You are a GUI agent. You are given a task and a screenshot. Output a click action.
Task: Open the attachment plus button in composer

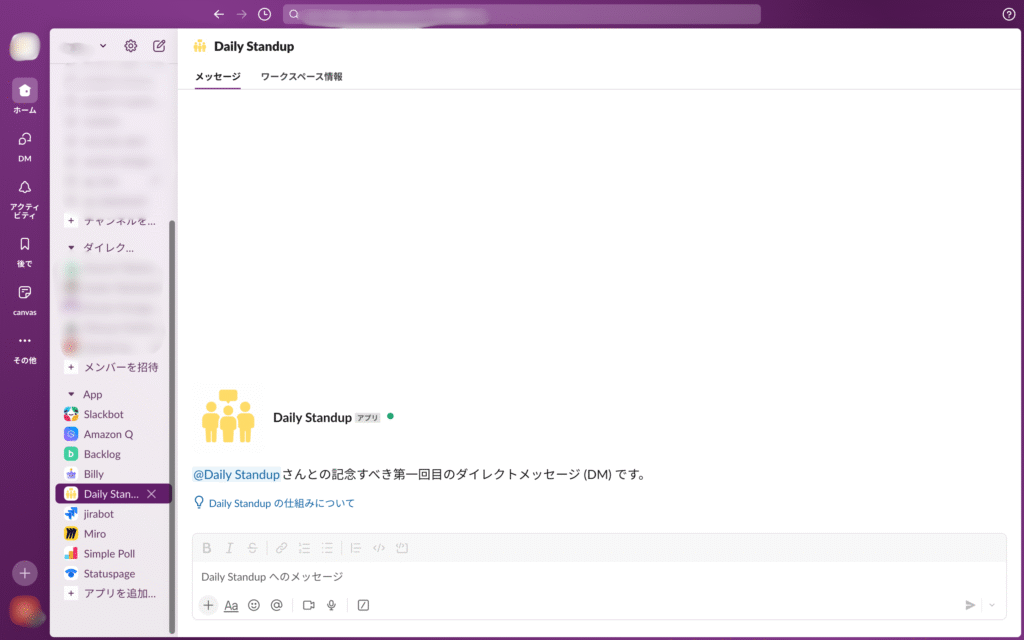[208, 605]
